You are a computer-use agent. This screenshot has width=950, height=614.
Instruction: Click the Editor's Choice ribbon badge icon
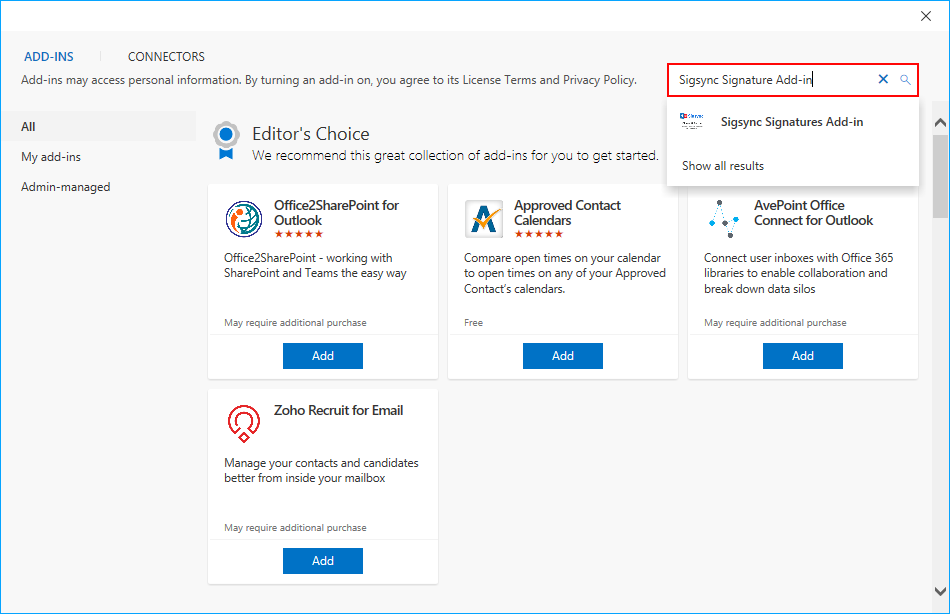(x=227, y=141)
